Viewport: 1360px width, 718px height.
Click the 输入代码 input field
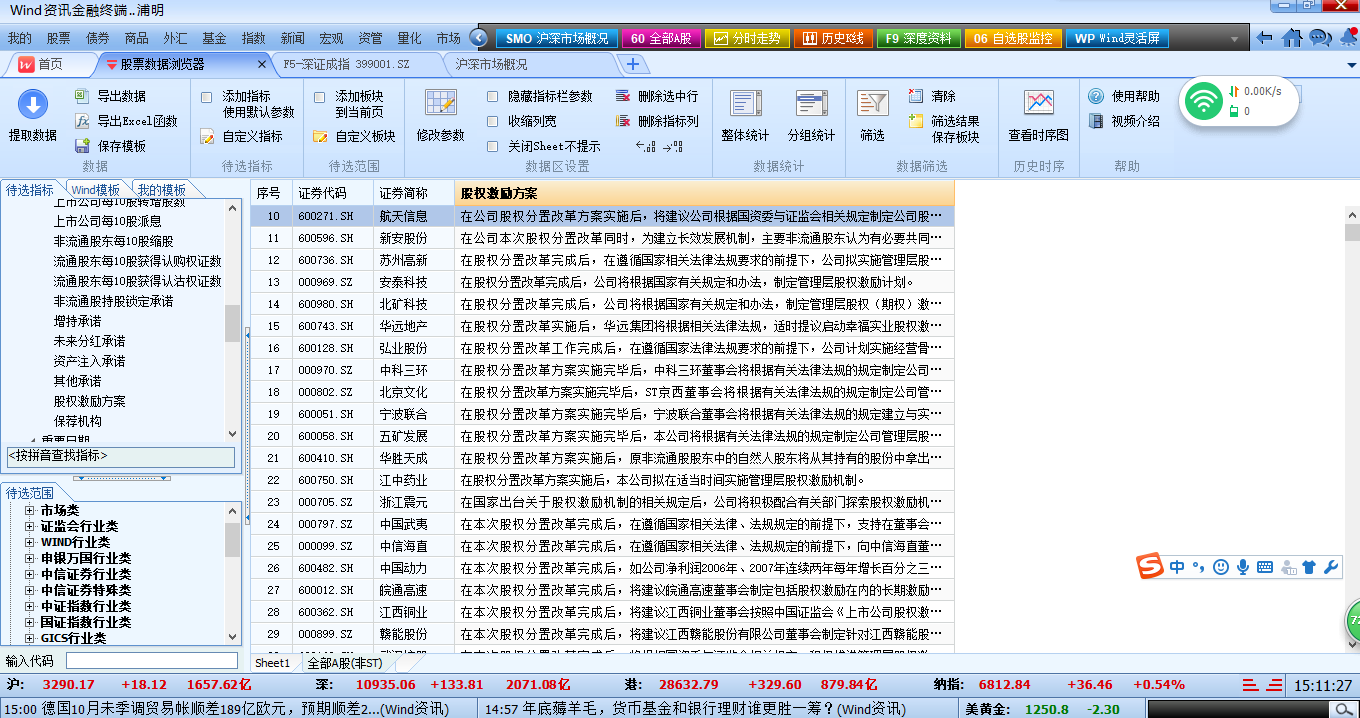tap(152, 660)
